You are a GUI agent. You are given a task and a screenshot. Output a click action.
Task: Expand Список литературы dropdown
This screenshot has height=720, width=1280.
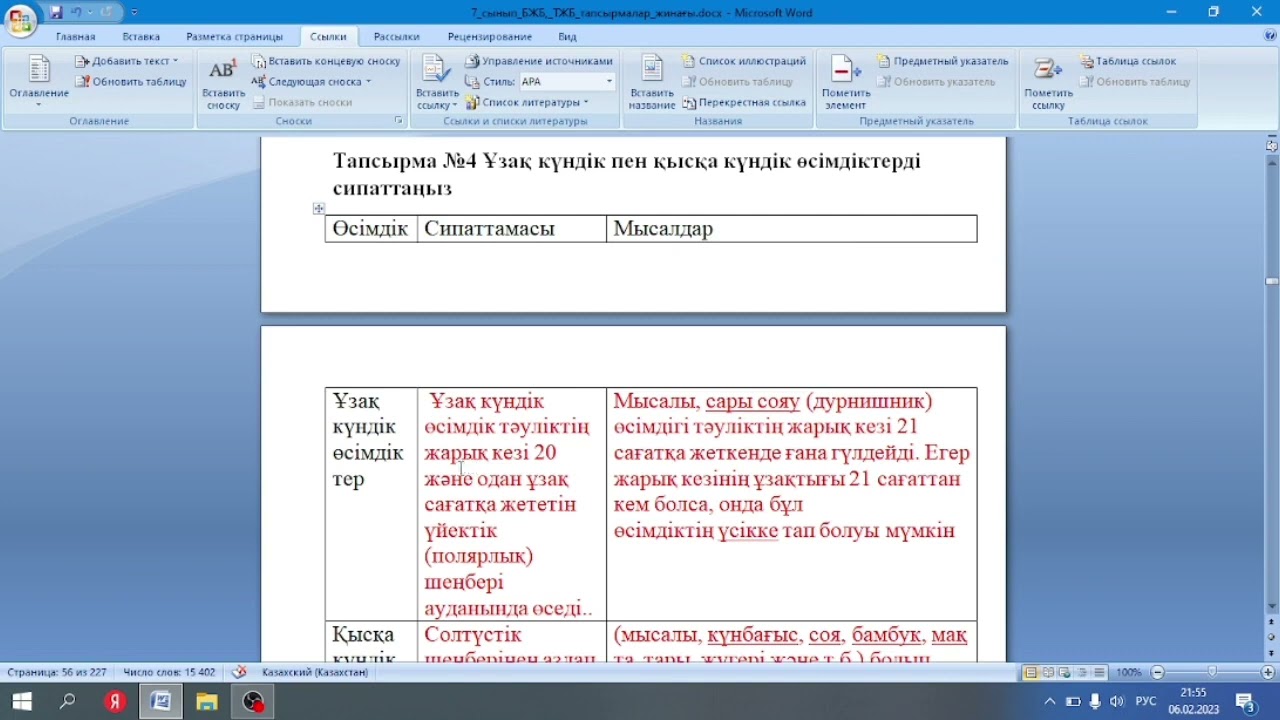(527, 102)
